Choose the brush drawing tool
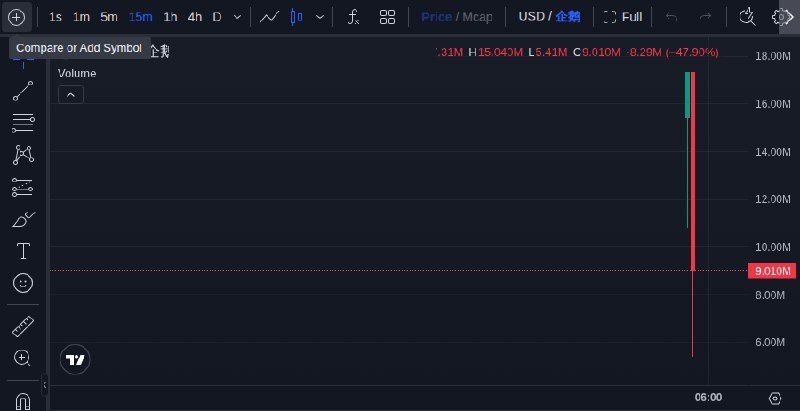This screenshot has height=411, width=800. tap(23, 219)
